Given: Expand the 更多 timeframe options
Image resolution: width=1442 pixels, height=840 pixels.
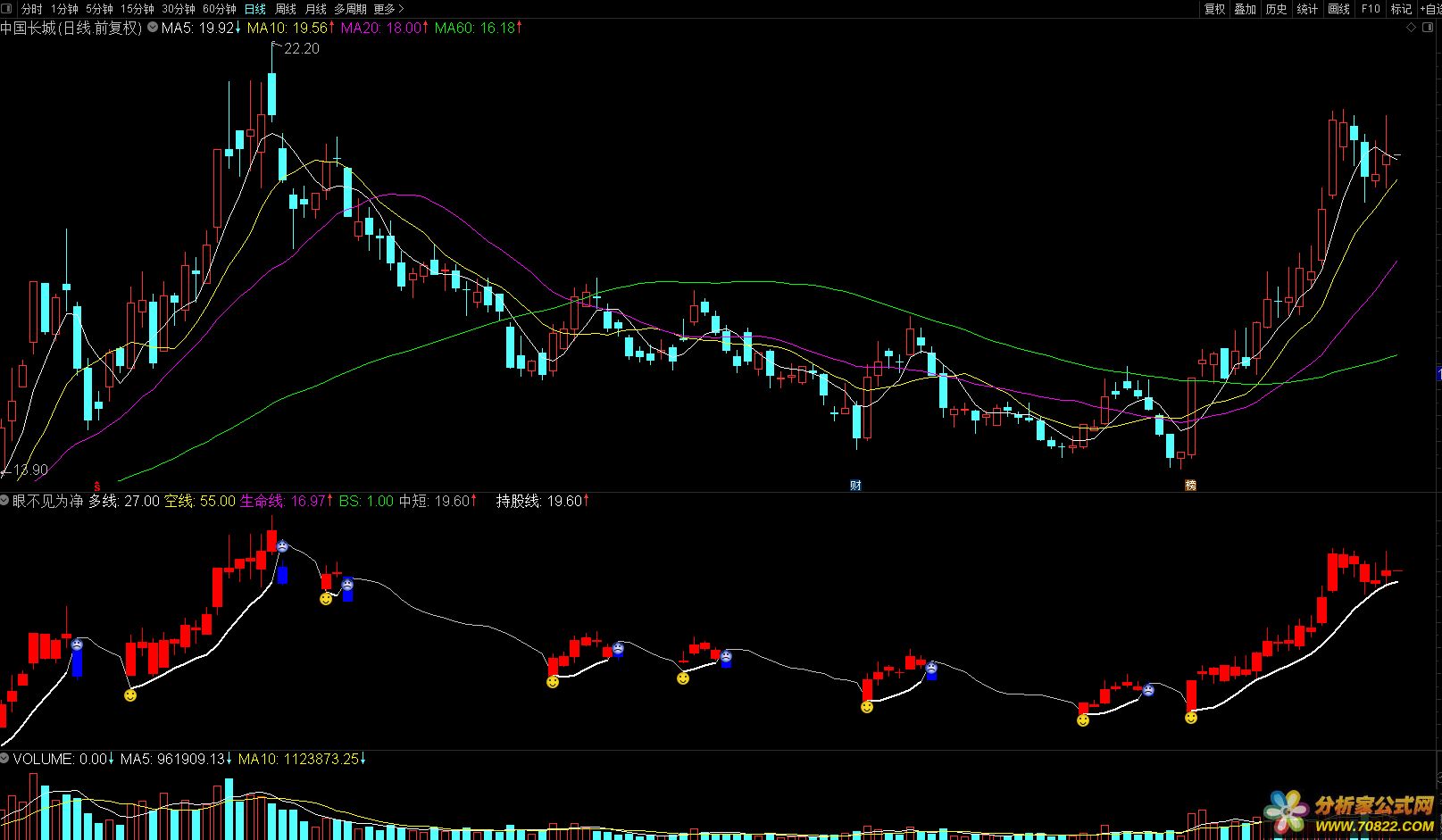Looking at the screenshot, I should pos(388,9).
